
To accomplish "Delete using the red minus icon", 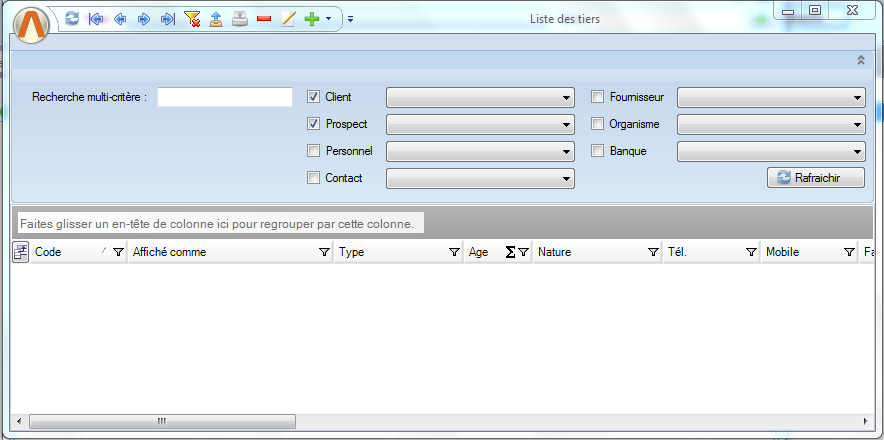I will pos(264,19).
